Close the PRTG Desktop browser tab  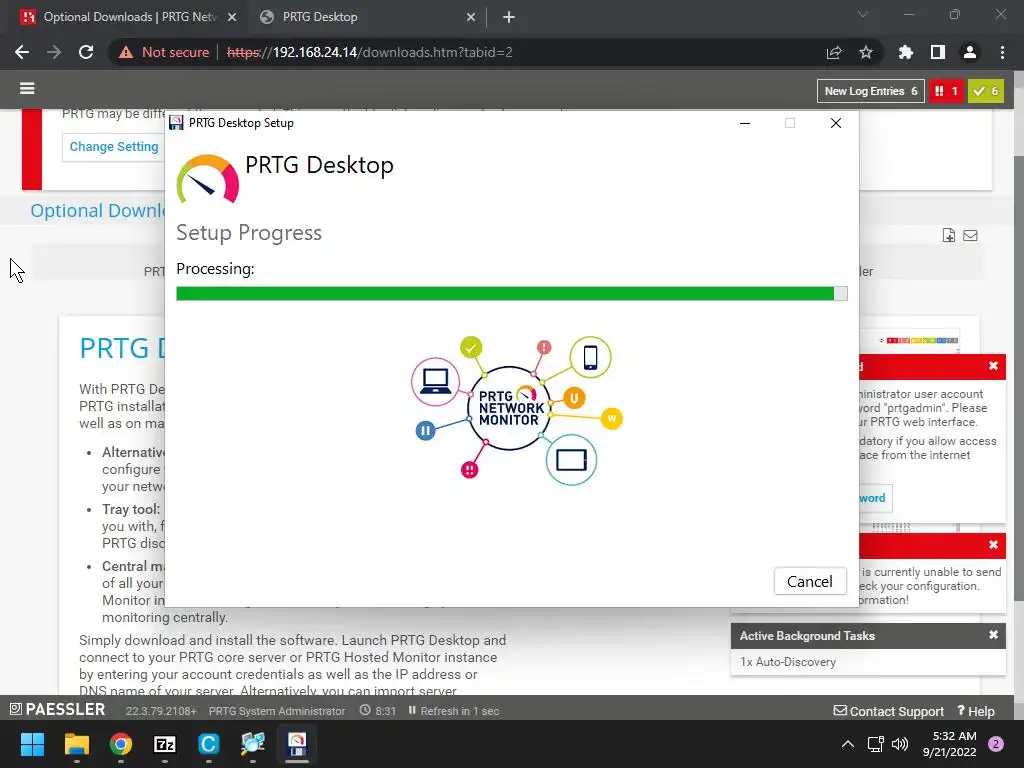(x=471, y=18)
